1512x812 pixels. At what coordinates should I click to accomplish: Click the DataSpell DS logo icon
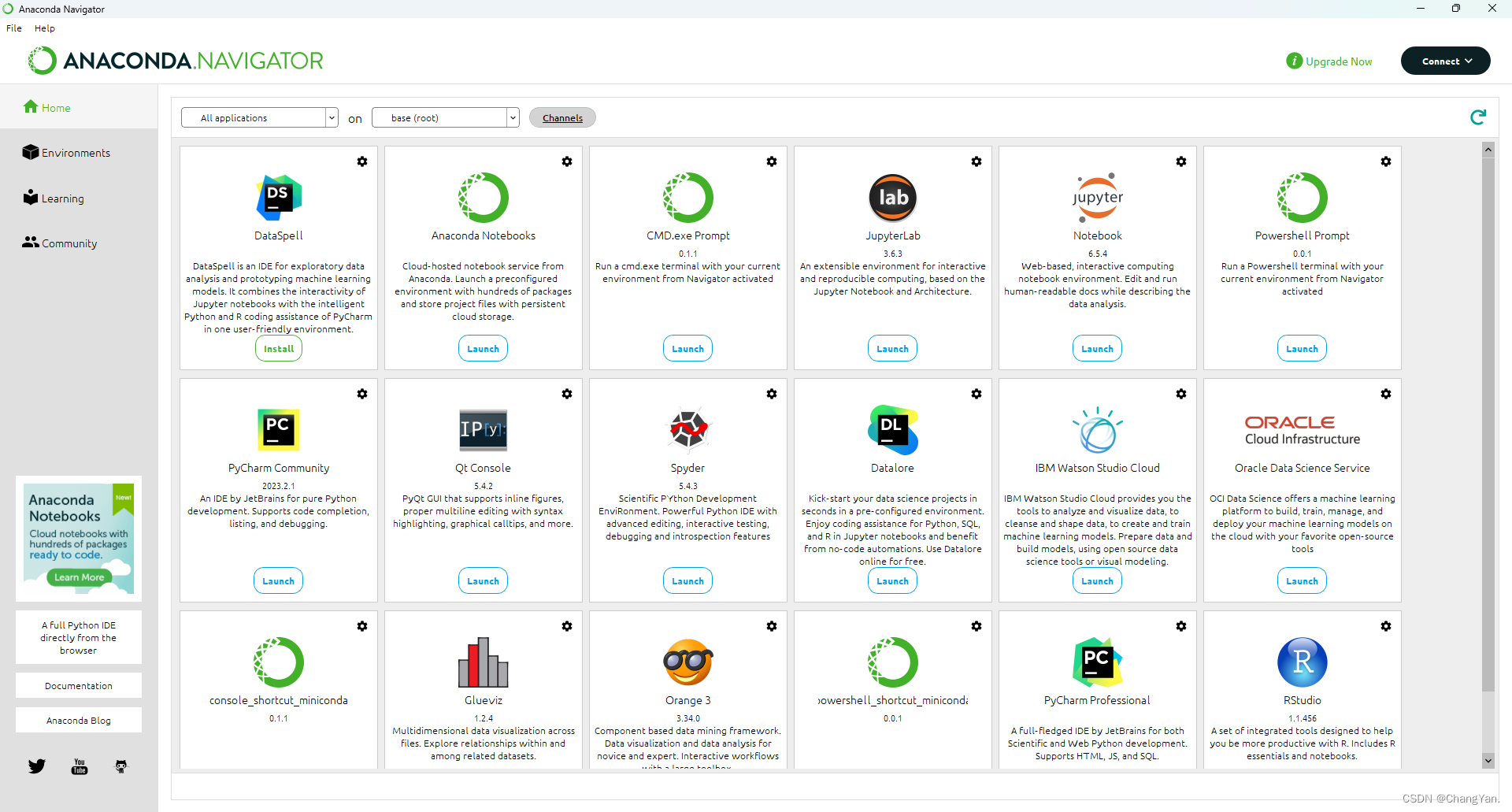[x=279, y=198]
